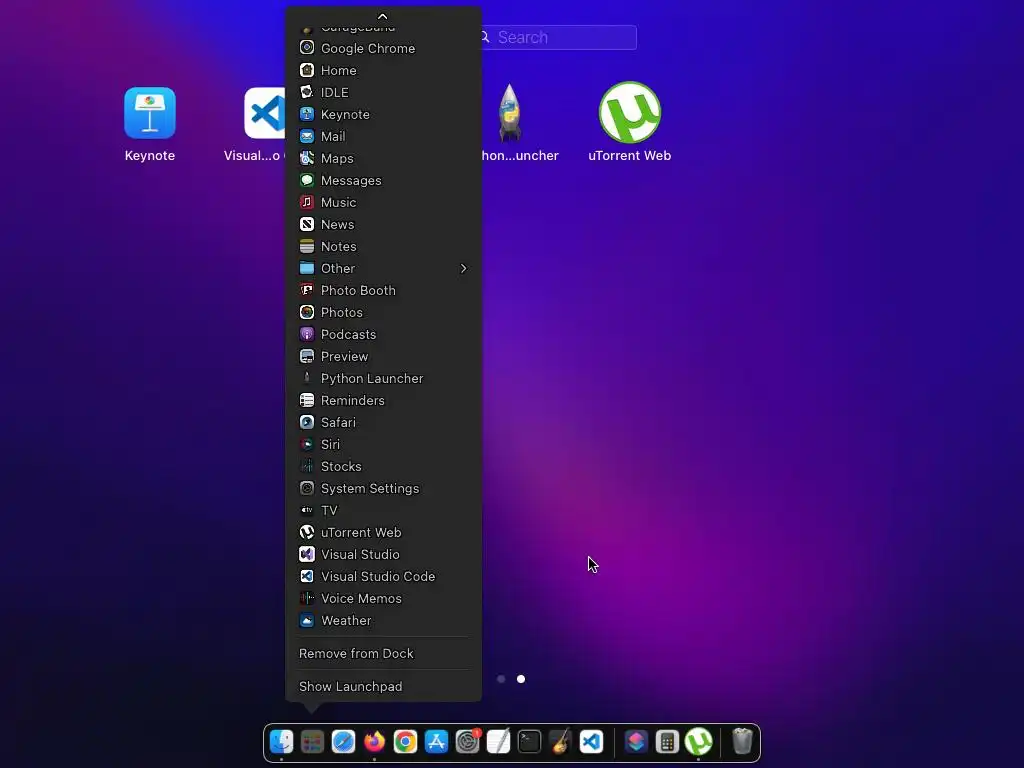
Task: Click the active second page dot
Action: (520, 679)
